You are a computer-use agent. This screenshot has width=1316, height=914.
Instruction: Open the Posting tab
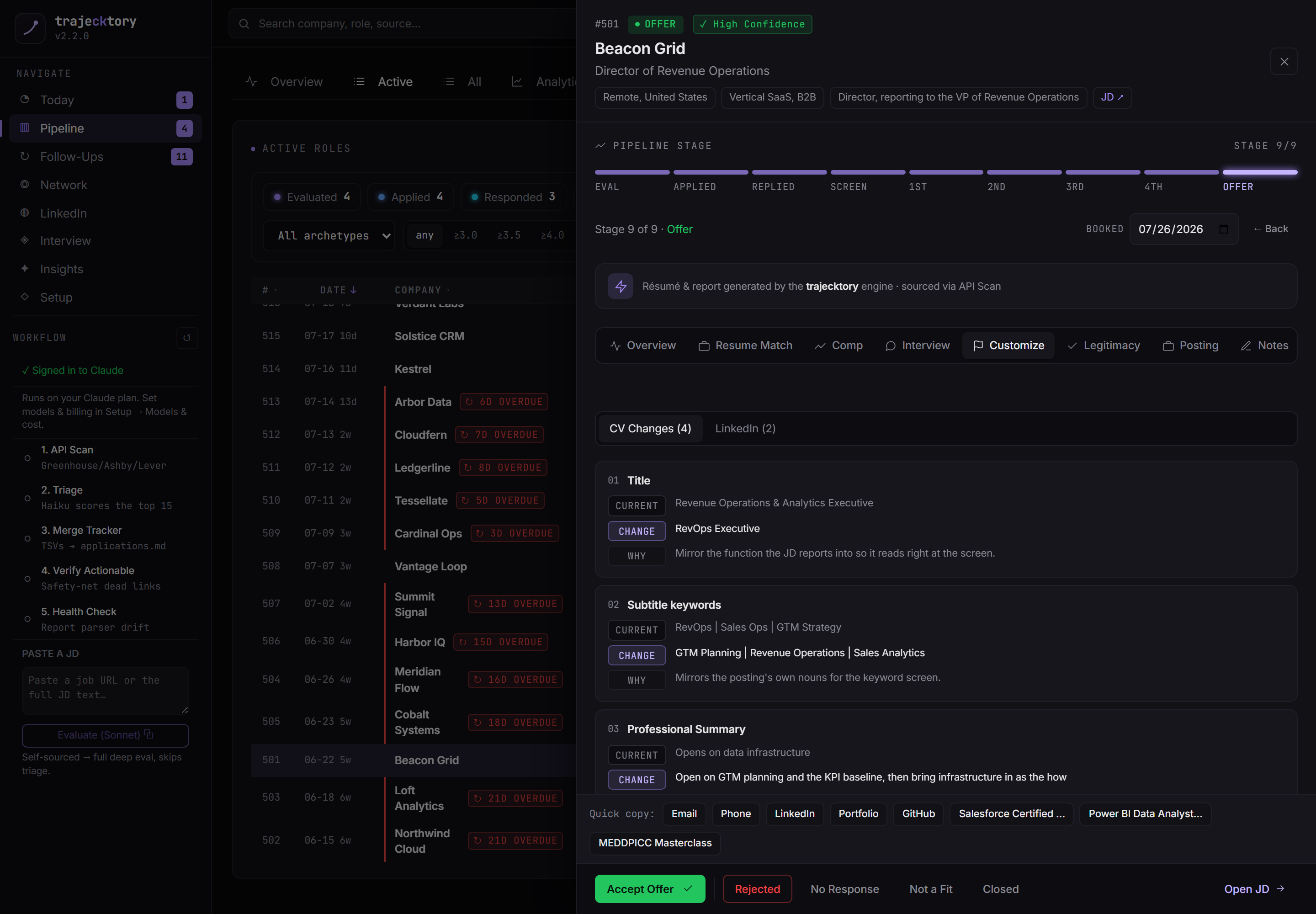pos(1190,345)
